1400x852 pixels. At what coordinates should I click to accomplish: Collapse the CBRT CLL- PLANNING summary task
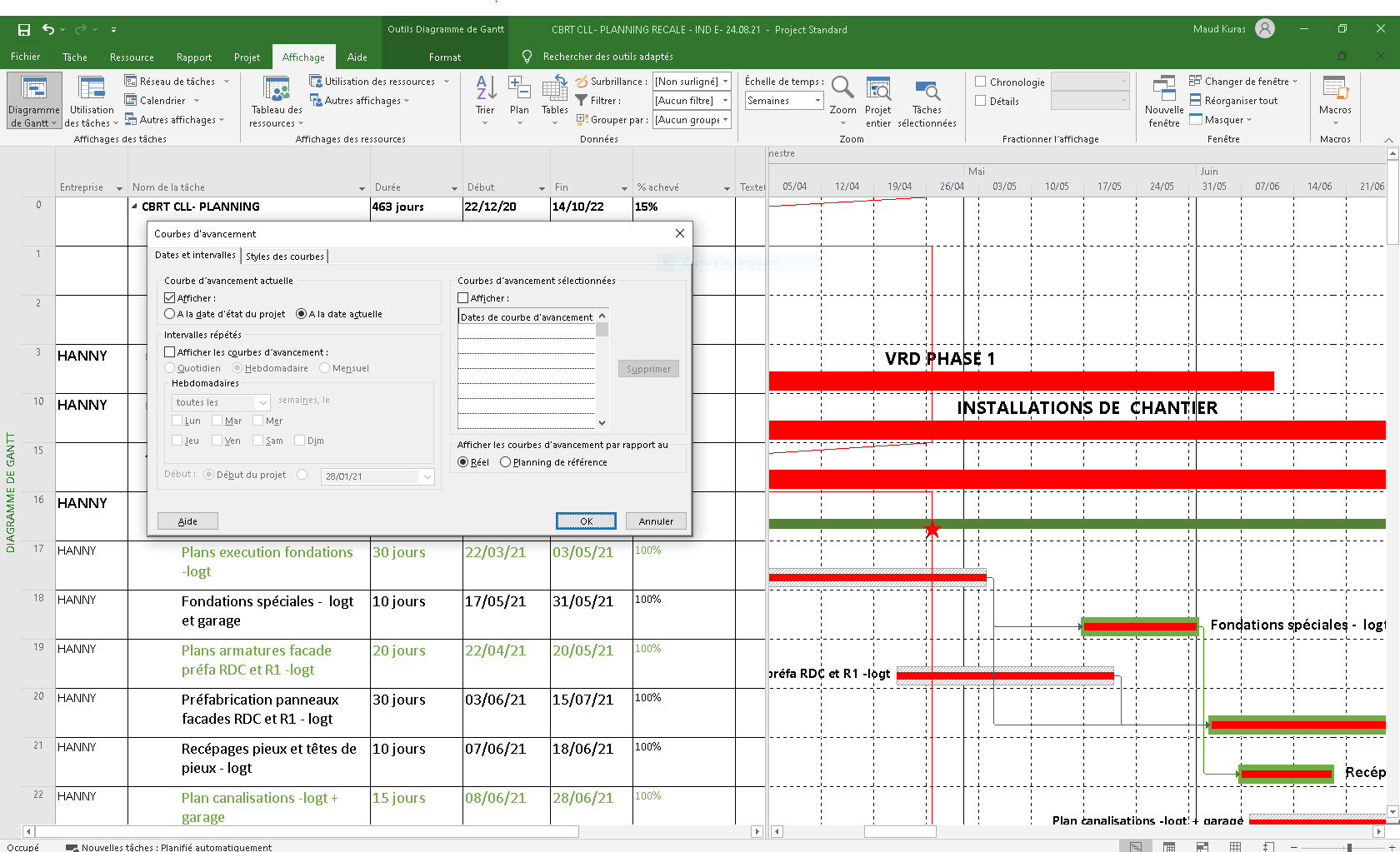tap(135, 207)
